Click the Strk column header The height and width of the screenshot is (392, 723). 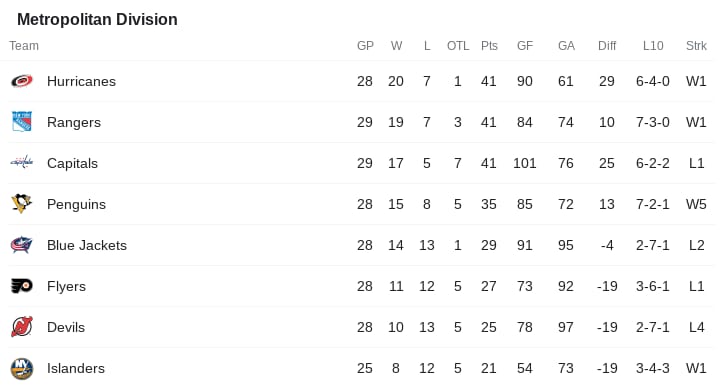[696, 46]
